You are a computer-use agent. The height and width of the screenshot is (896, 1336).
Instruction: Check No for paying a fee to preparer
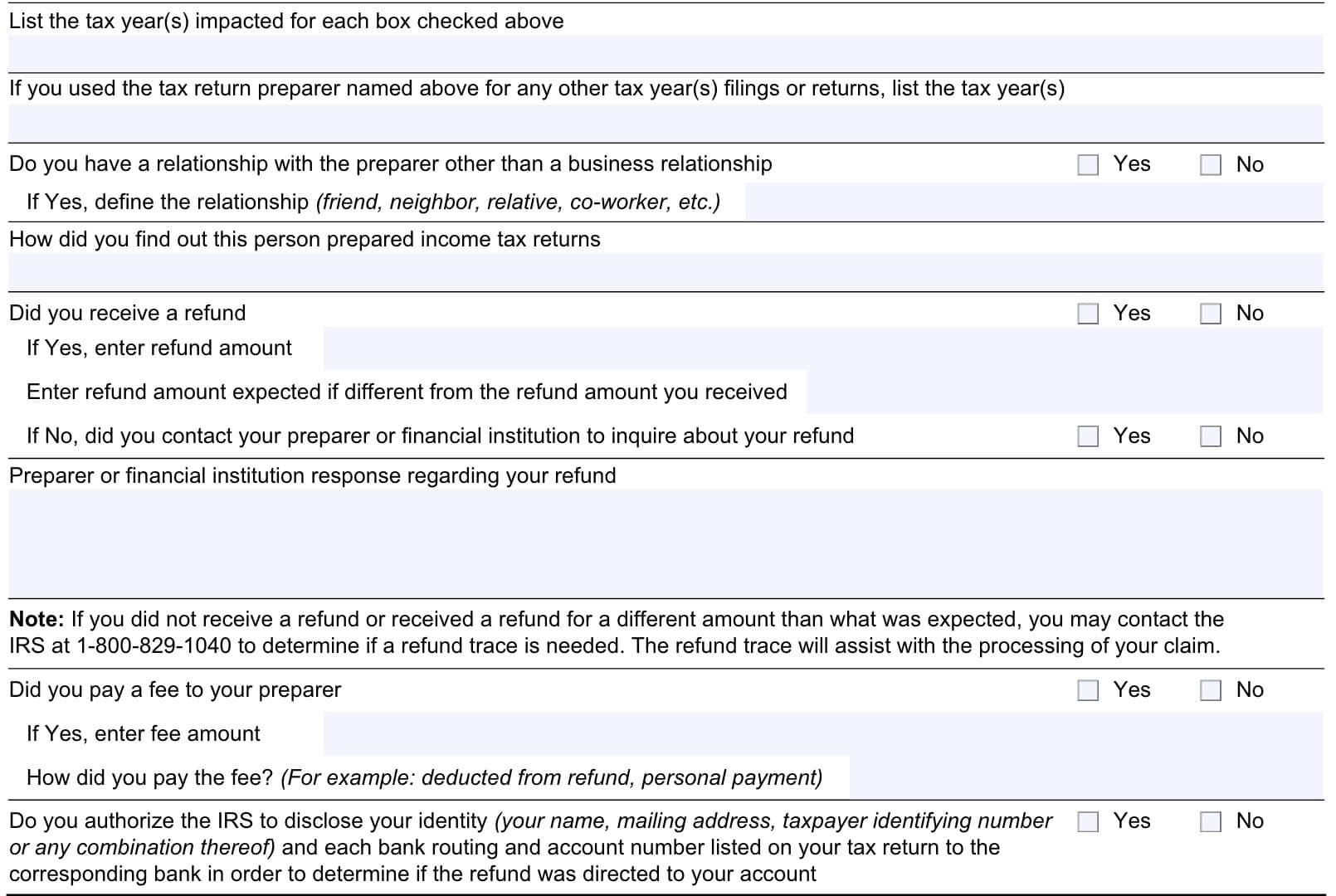click(1211, 690)
